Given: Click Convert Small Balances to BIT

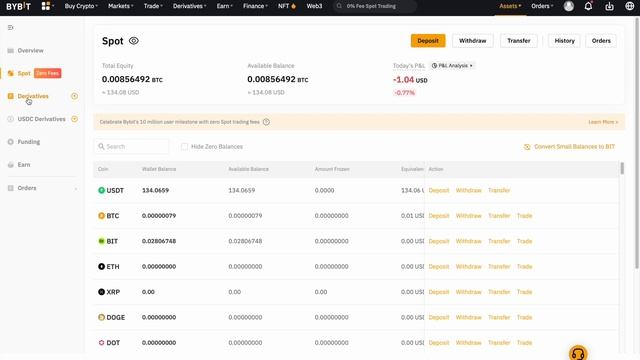Looking at the screenshot, I should pos(574,147).
